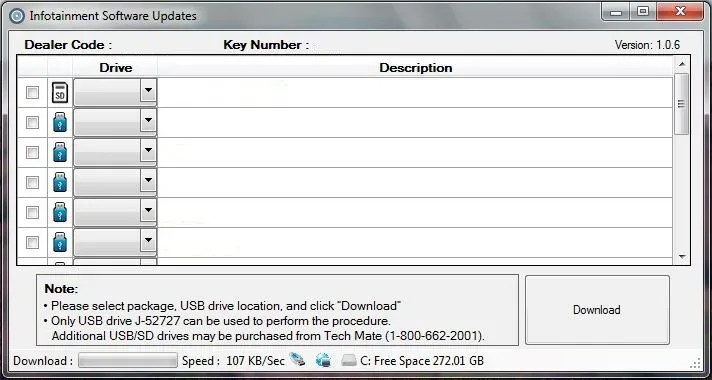Image resolution: width=712 pixels, height=380 pixels.
Task: Click the "Please select package" note line
Action: pyautogui.click(x=222, y=306)
